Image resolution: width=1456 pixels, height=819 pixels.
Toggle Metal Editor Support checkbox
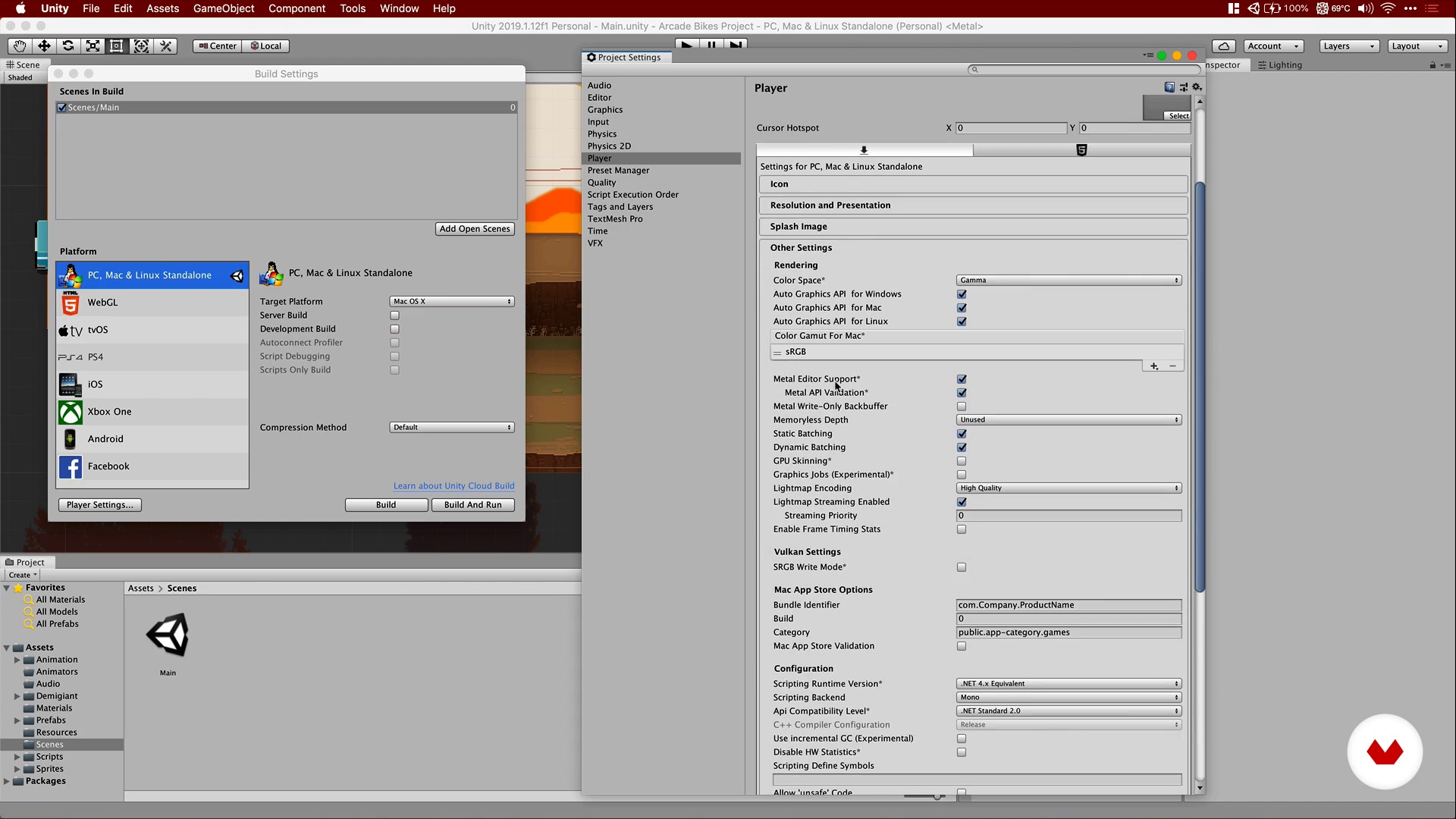pyautogui.click(x=962, y=379)
